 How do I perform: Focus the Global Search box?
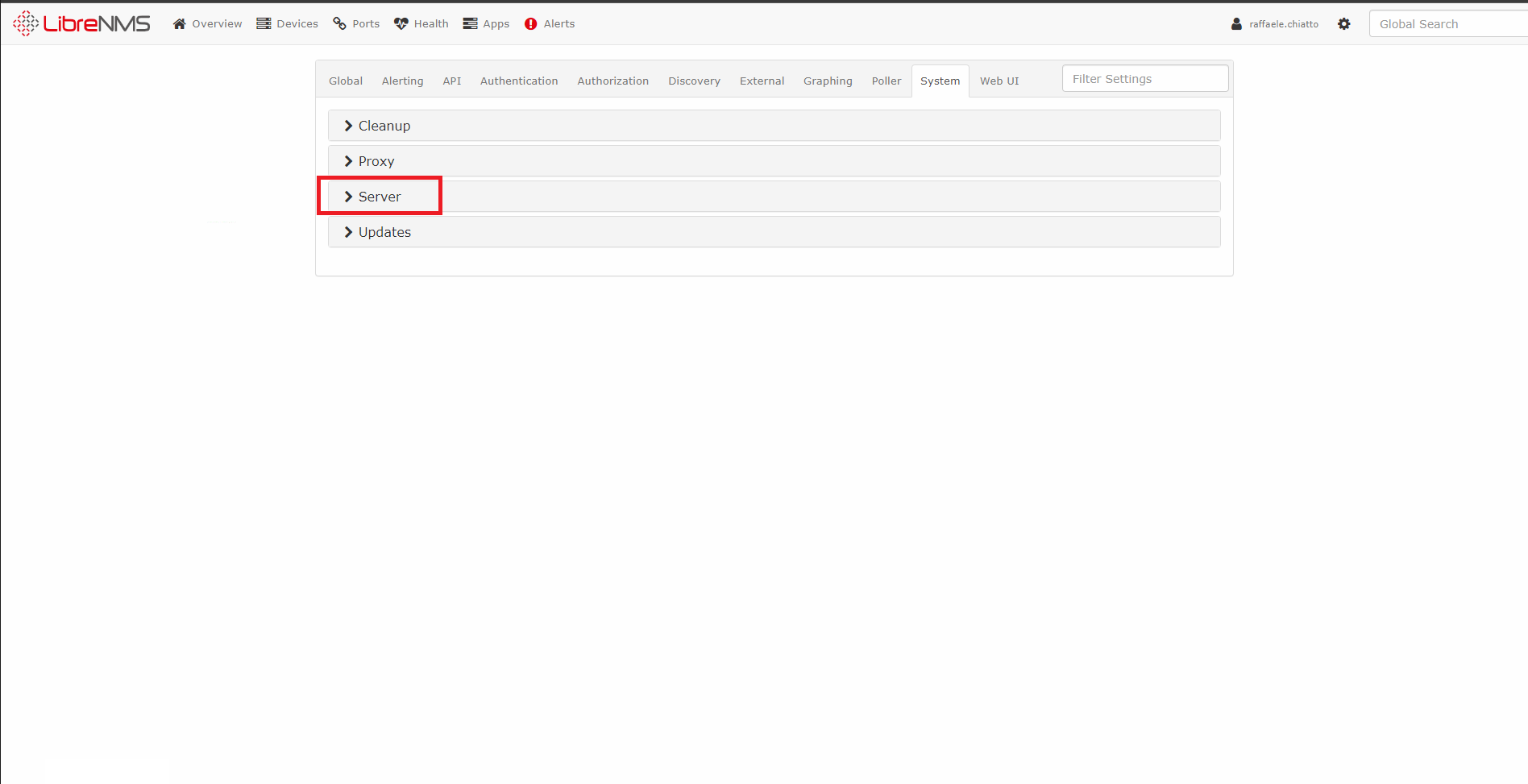(1448, 24)
